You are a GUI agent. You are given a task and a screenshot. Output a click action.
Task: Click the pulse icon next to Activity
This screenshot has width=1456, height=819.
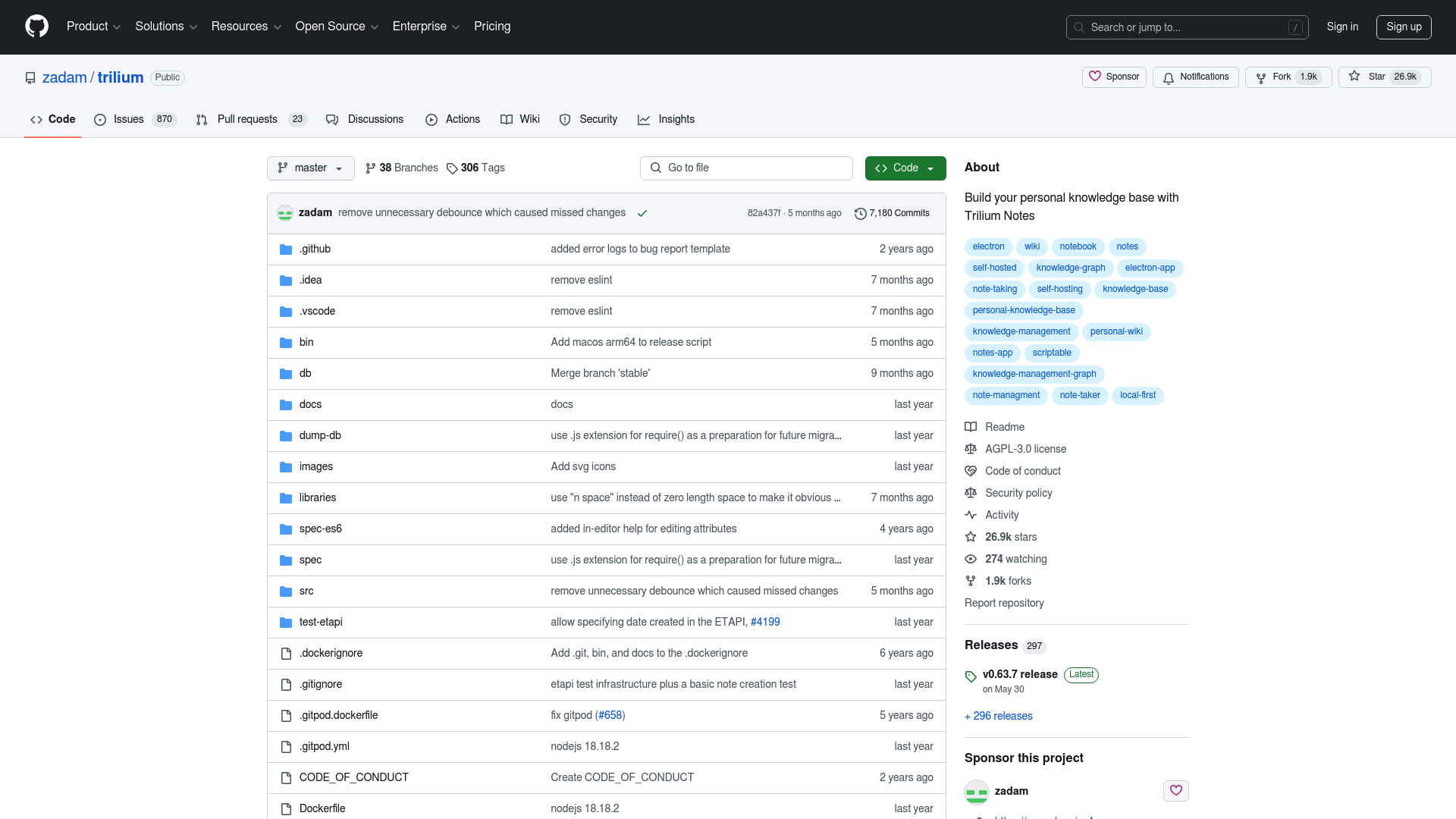pyautogui.click(x=971, y=515)
